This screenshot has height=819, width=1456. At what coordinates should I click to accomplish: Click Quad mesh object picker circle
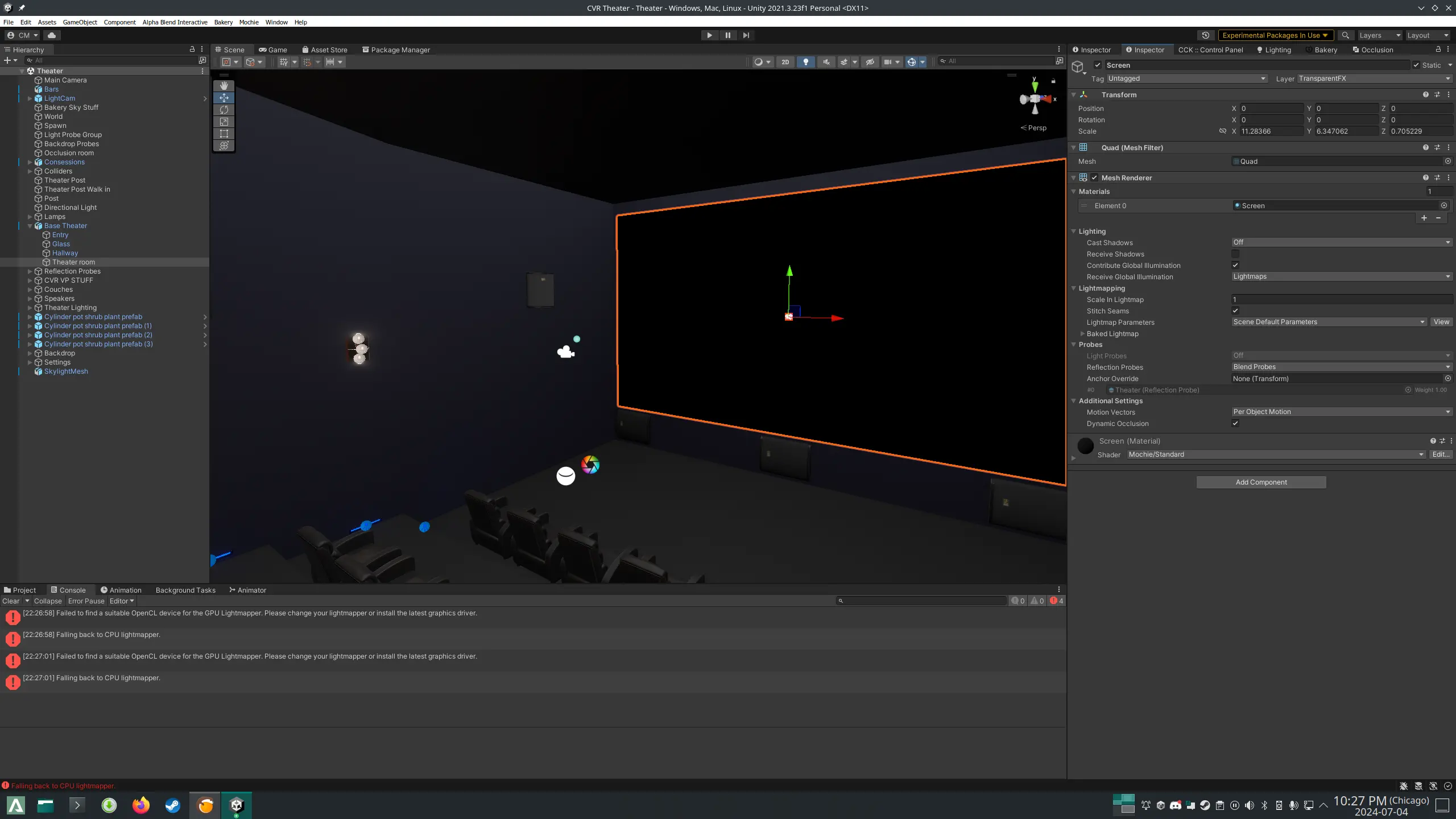(x=1447, y=162)
